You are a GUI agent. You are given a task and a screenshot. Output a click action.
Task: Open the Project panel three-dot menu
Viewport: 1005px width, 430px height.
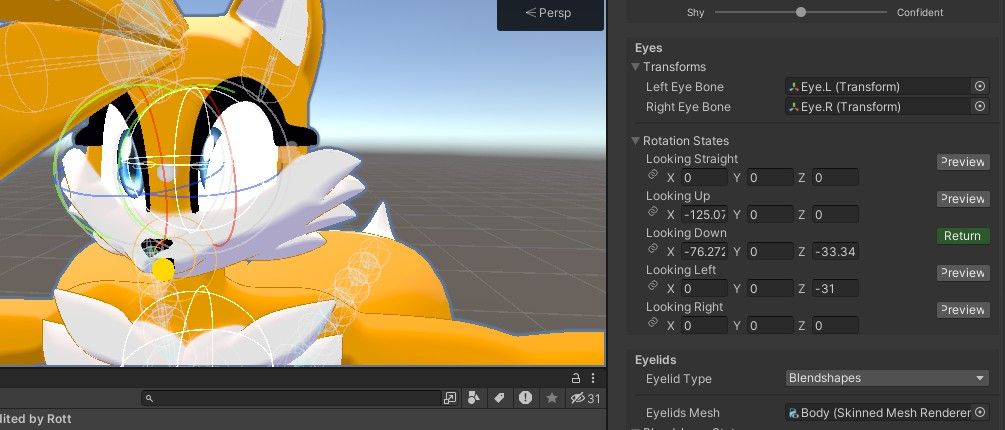click(x=593, y=377)
